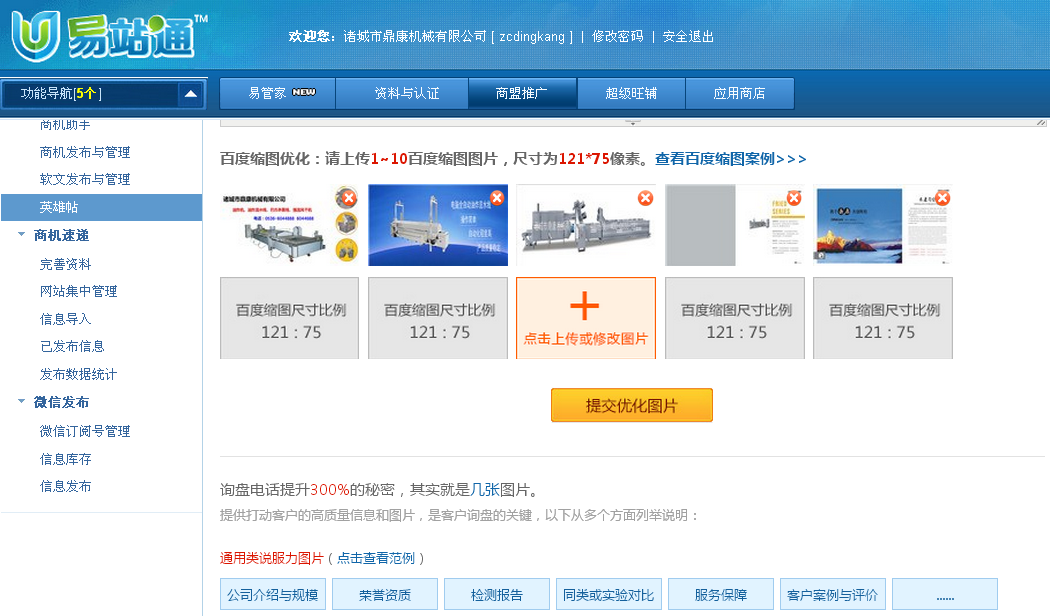Remove the third thumbnail image

[645, 198]
